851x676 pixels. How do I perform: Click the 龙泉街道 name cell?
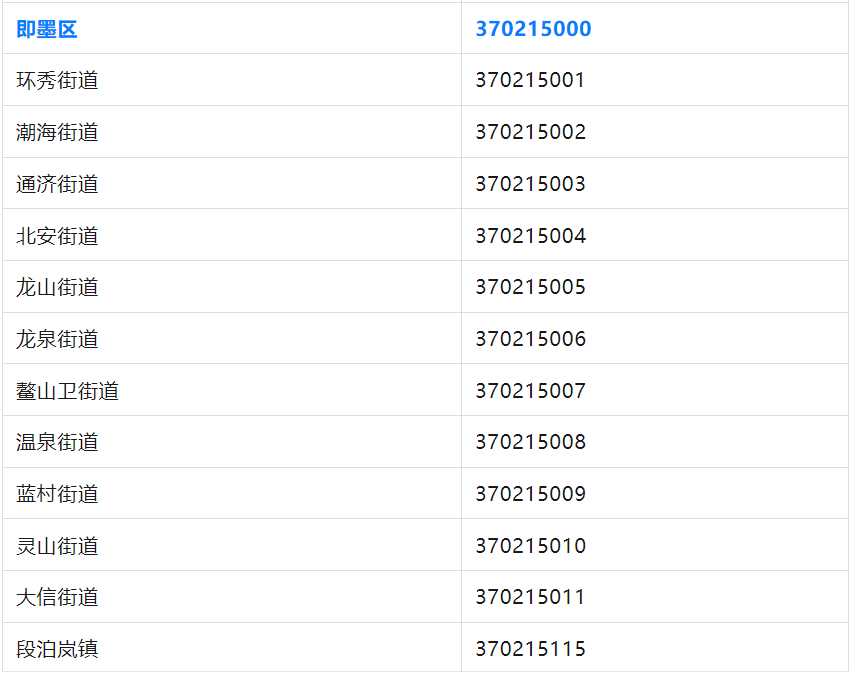[x=58, y=340]
